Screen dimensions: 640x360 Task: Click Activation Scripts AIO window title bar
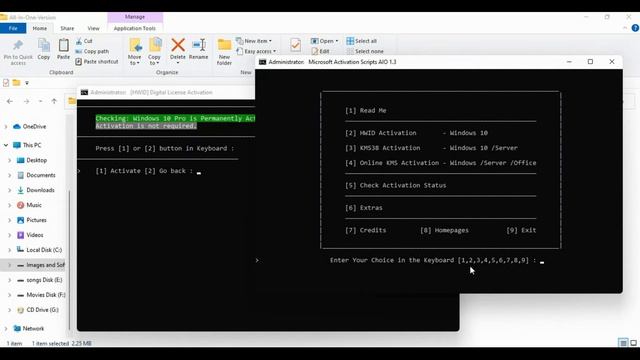tap(439, 62)
